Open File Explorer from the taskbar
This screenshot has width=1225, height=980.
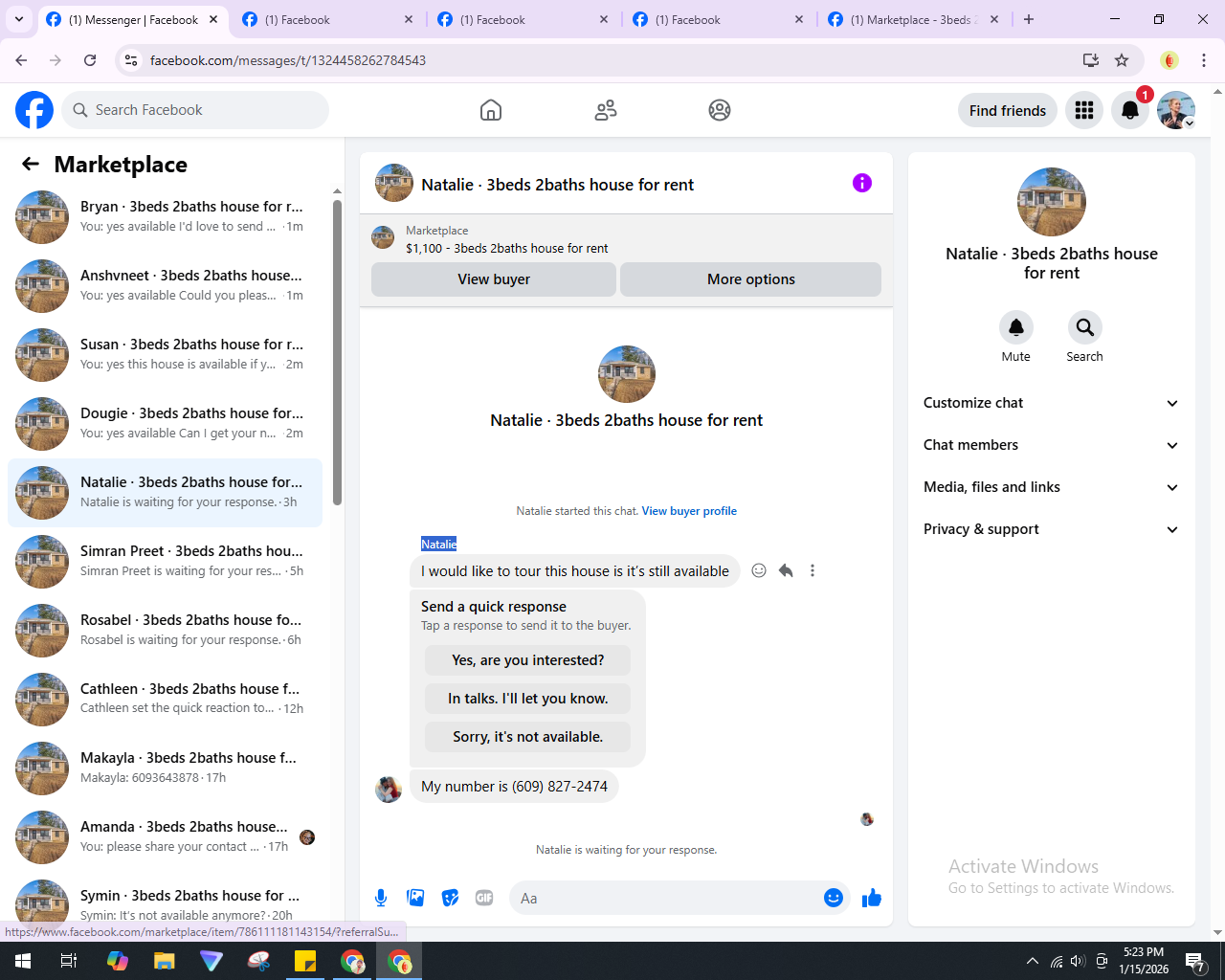tap(165, 961)
